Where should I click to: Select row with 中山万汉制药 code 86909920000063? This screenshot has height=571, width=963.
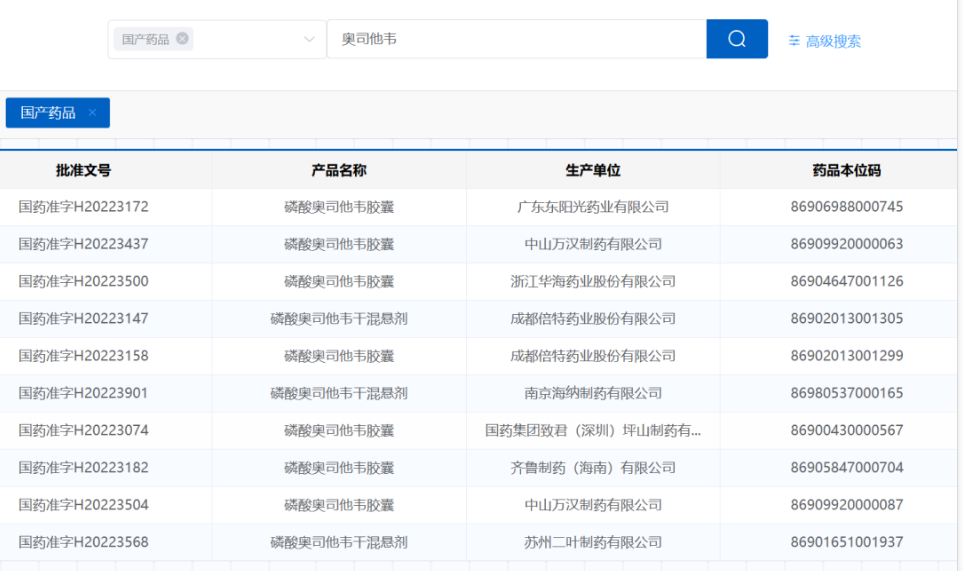pyautogui.click(x=846, y=244)
